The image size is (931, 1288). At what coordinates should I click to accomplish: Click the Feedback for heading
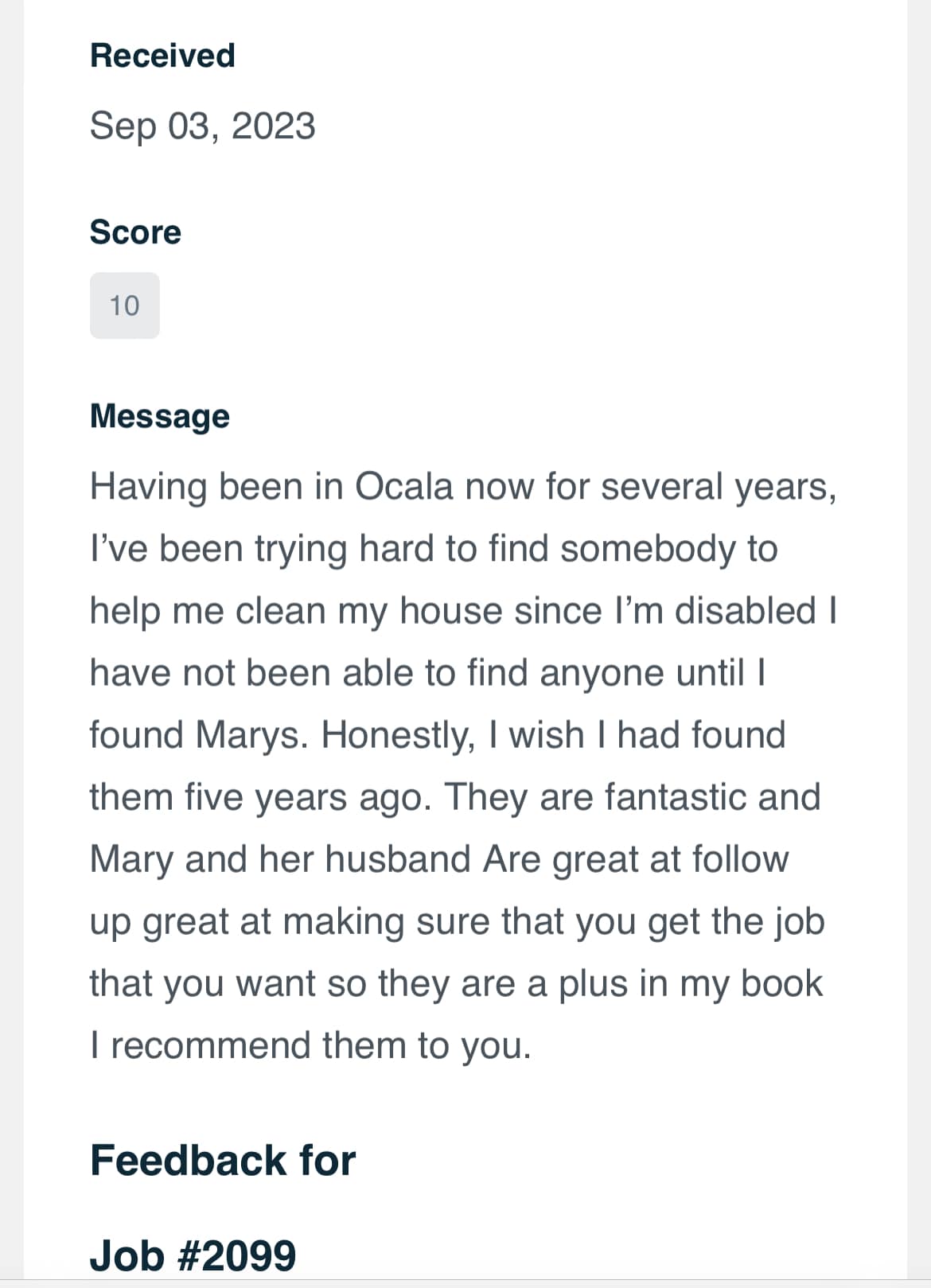click(223, 1160)
